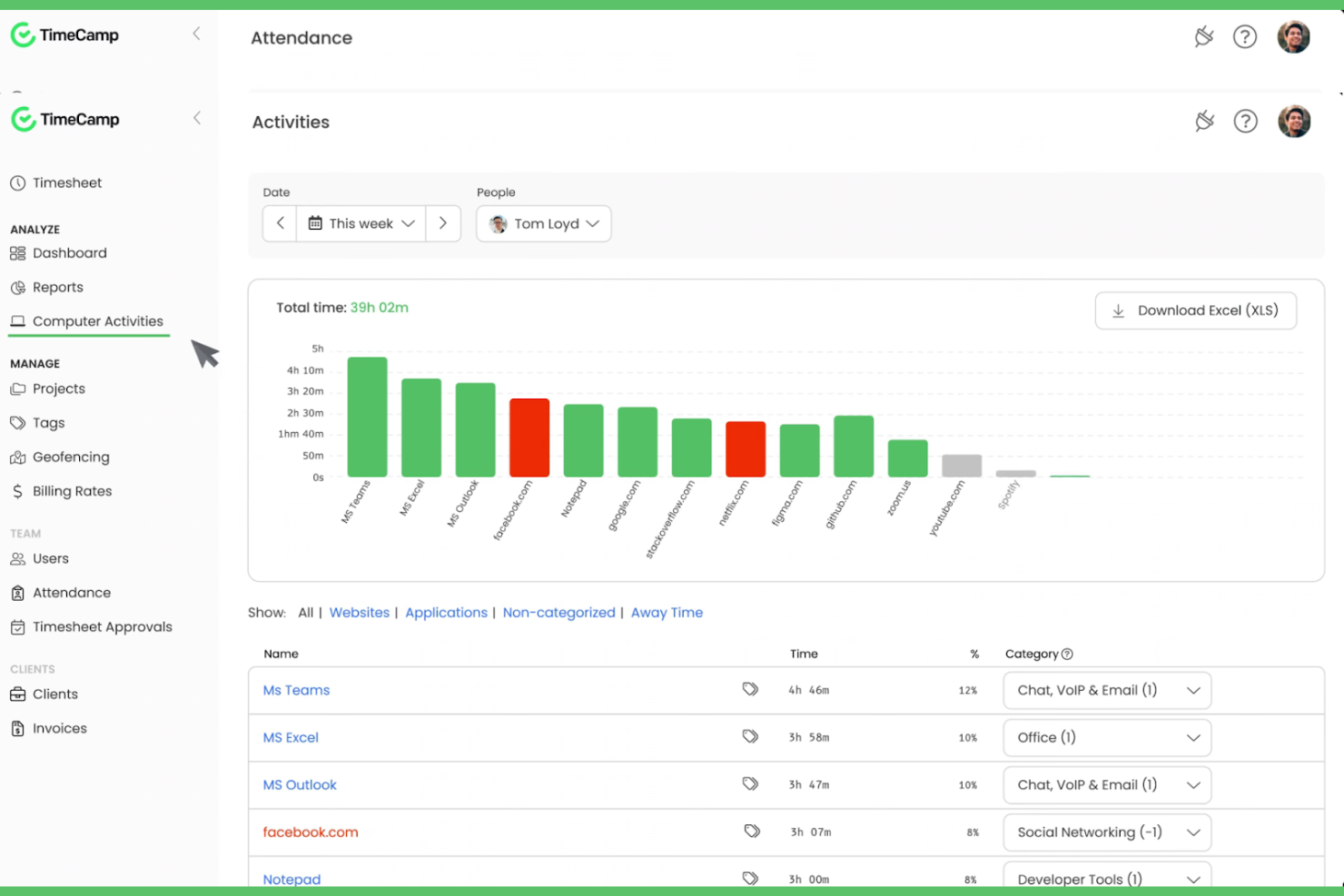Open the Tom Loyd people selector
Viewport: 1344px width, 896px height.
pos(543,223)
